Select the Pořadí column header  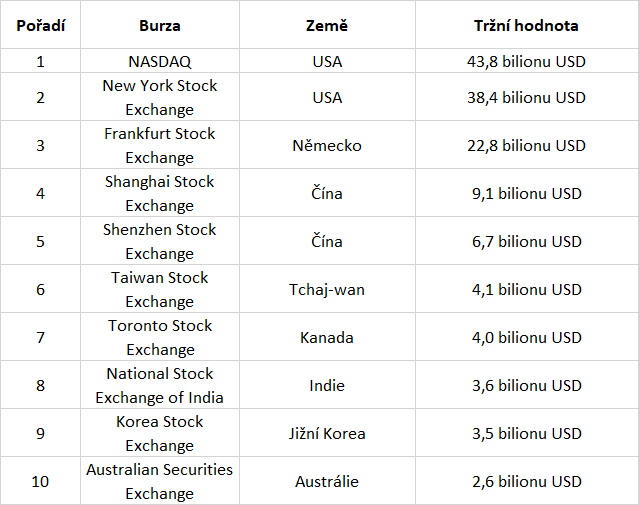[x=40, y=25]
